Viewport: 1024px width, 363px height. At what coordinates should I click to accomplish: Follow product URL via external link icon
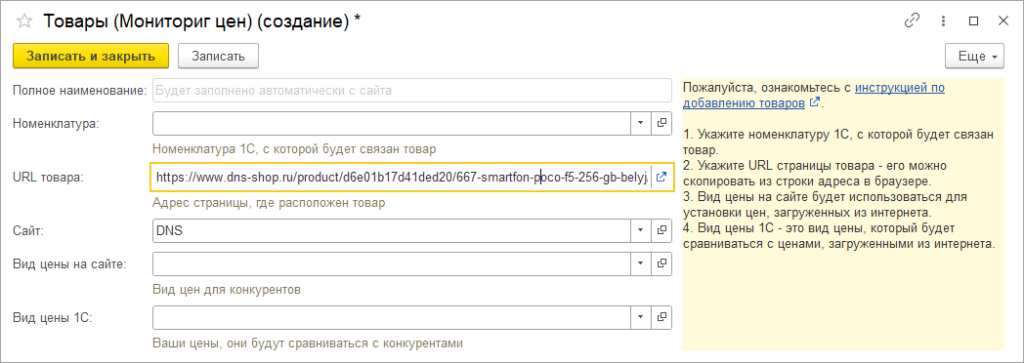click(661, 176)
